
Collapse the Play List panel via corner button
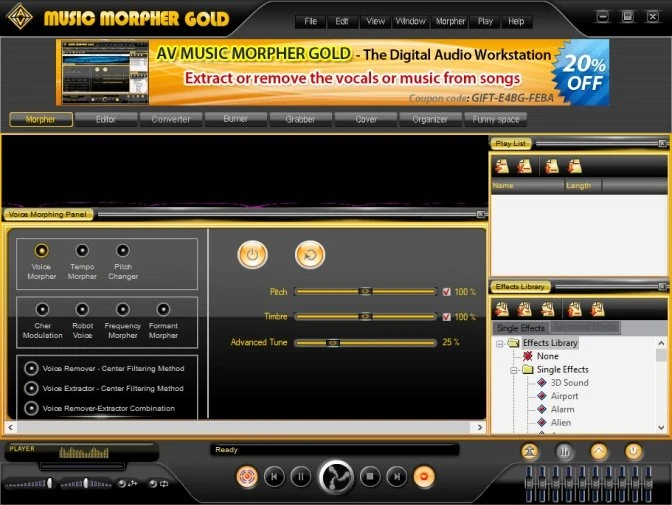click(662, 143)
